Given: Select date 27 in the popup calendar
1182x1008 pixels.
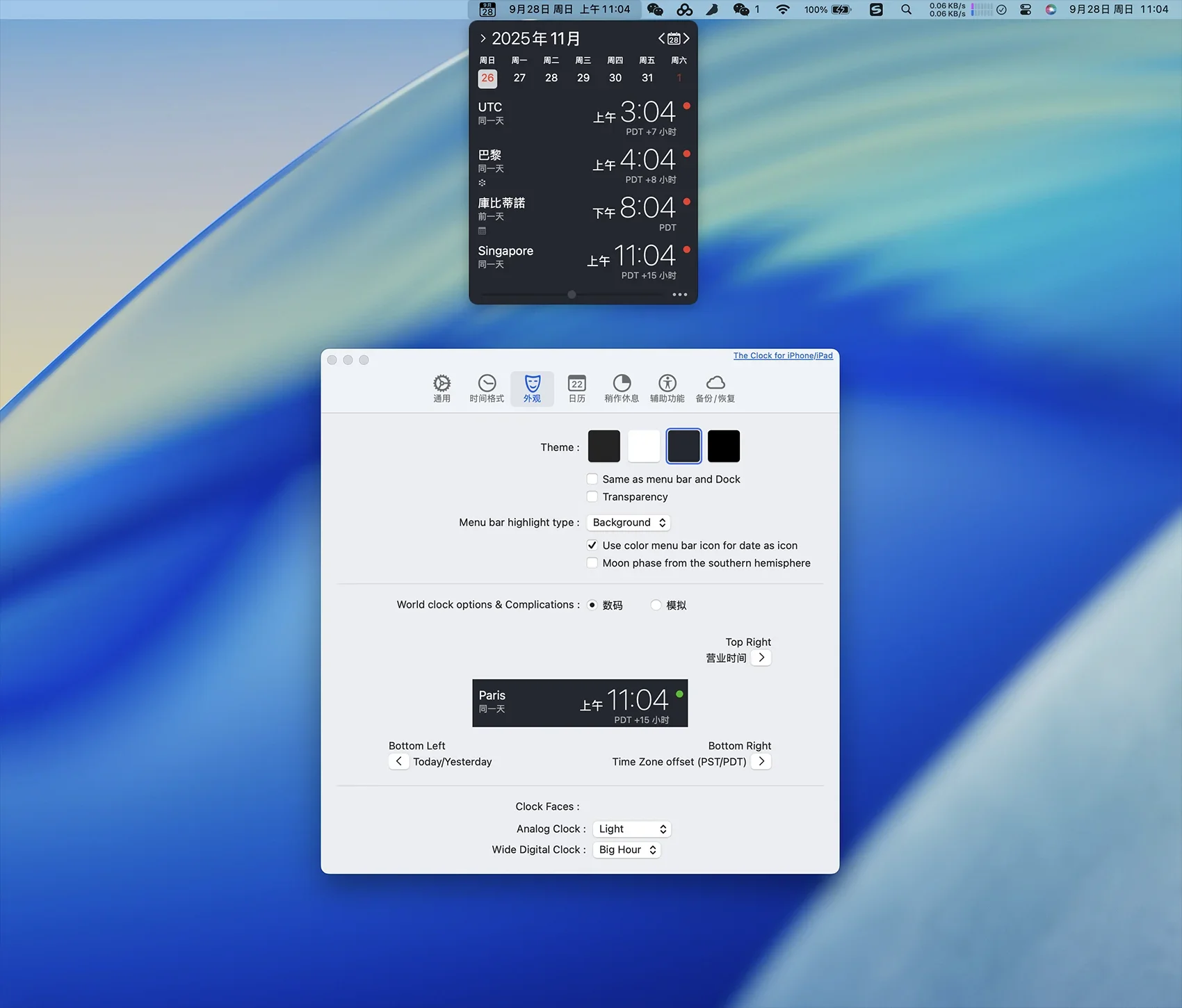Looking at the screenshot, I should pos(519,78).
